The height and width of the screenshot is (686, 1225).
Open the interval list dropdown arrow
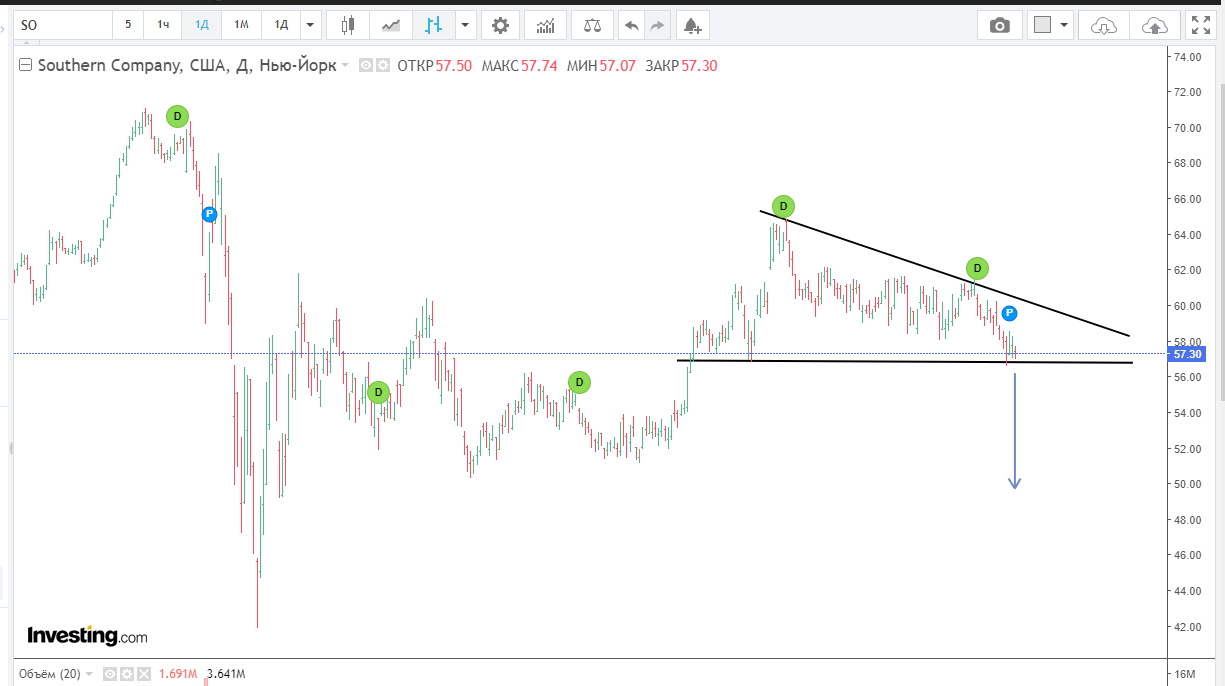[310, 24]
